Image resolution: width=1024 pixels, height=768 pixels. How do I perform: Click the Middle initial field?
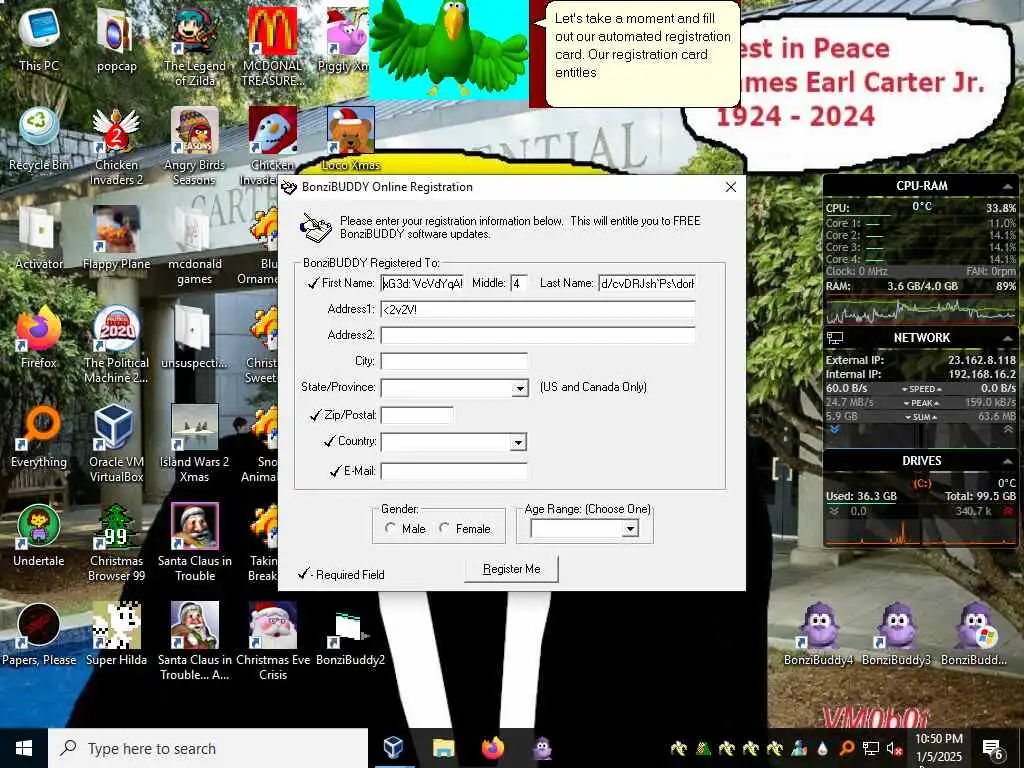point(519,283)
